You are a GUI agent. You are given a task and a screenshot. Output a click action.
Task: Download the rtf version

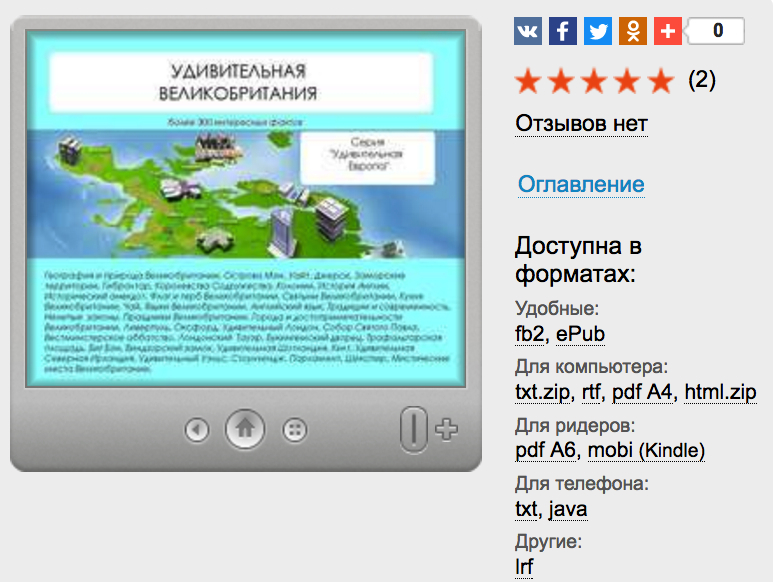click(591, 392)
